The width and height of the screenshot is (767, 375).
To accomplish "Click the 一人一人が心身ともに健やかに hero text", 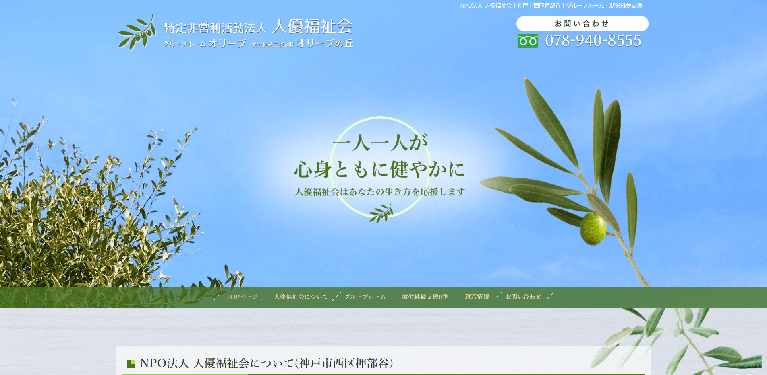I will tap(379, 157).
